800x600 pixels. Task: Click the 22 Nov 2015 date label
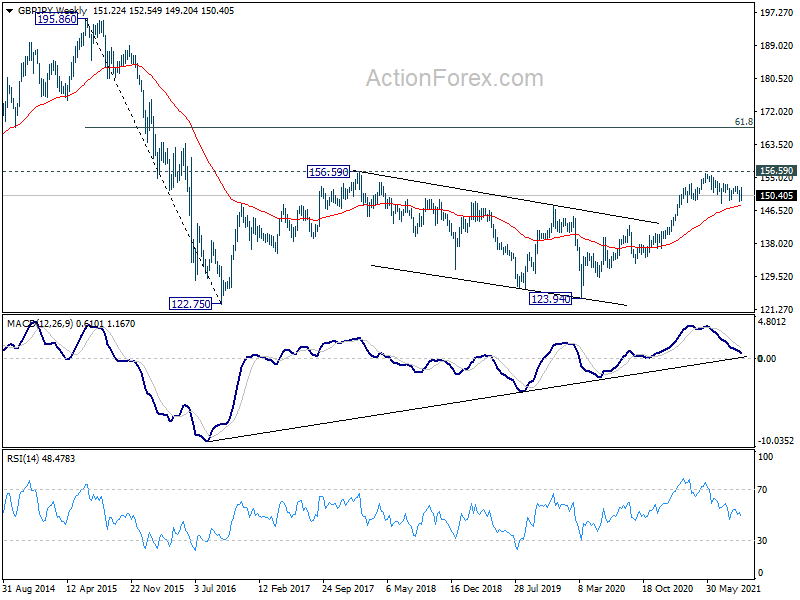click(x=157, y=589)
